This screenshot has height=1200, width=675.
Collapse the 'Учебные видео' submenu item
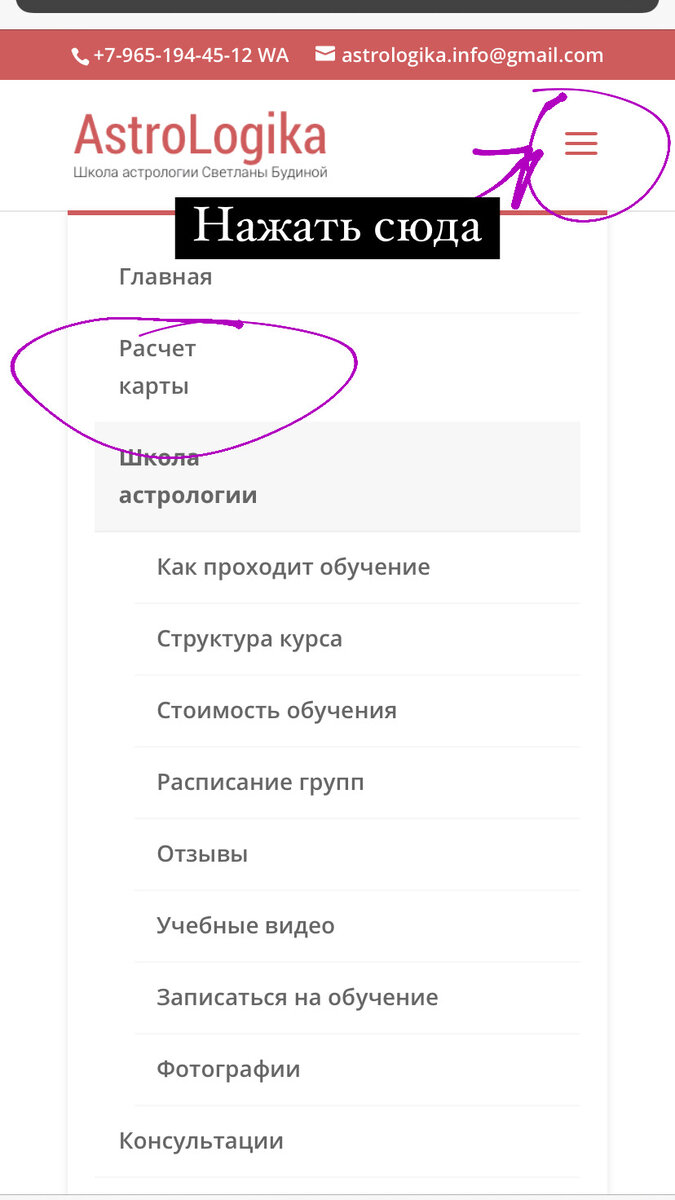point(246,925)
